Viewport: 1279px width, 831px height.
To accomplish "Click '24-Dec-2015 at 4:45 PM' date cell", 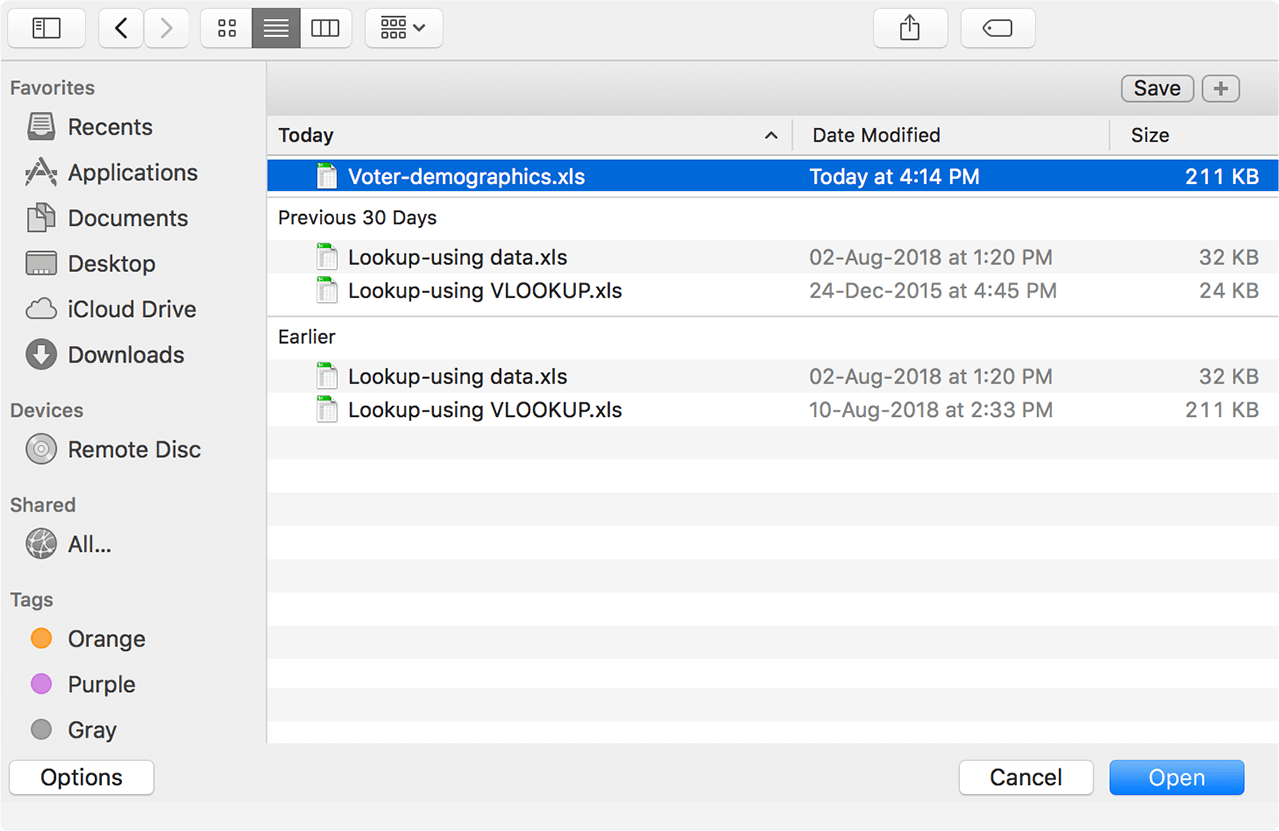I will [x=933, y=291].
